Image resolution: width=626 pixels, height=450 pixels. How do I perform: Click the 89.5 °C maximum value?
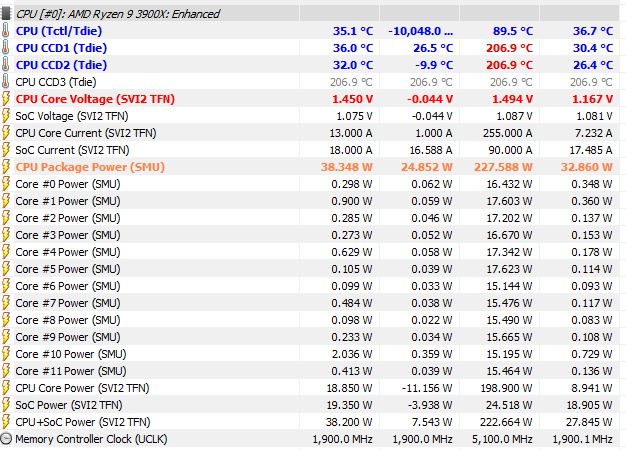[x=513, y=31]
